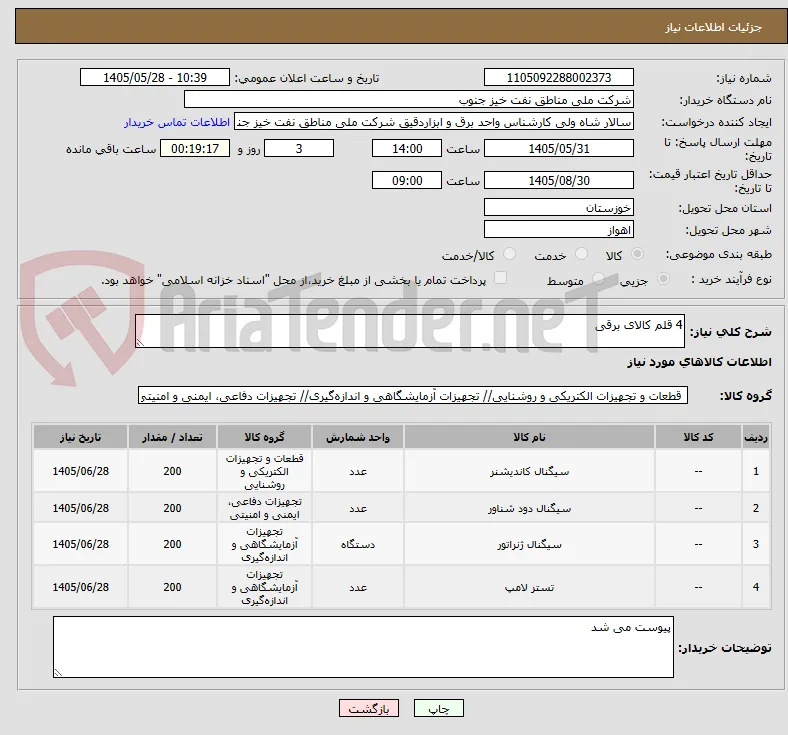Click the تجهیزات دفاعی، ایمنی و امنیتی group cell

(264, 508)
